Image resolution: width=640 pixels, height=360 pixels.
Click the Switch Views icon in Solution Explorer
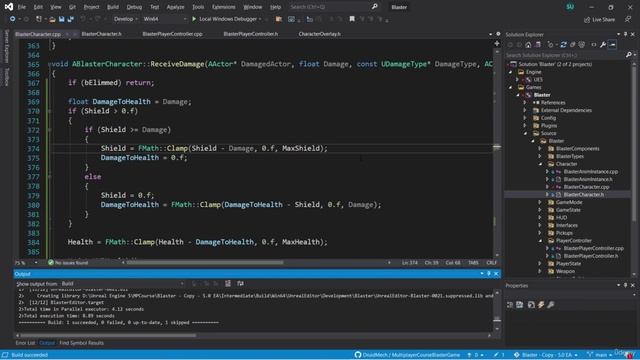point(538,45)
